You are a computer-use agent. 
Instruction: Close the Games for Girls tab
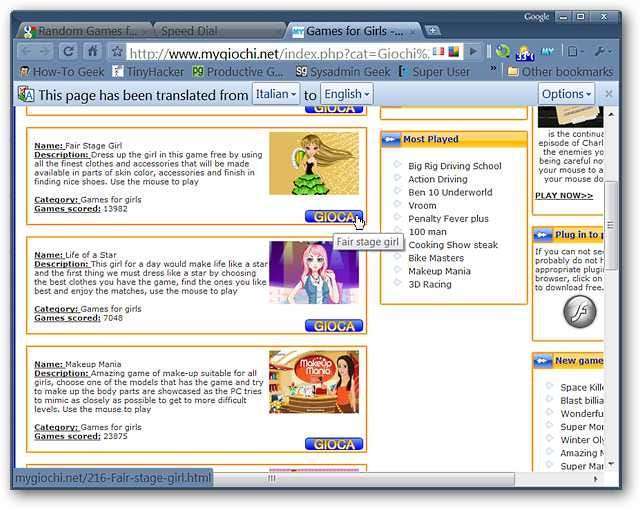pos(413,31)
